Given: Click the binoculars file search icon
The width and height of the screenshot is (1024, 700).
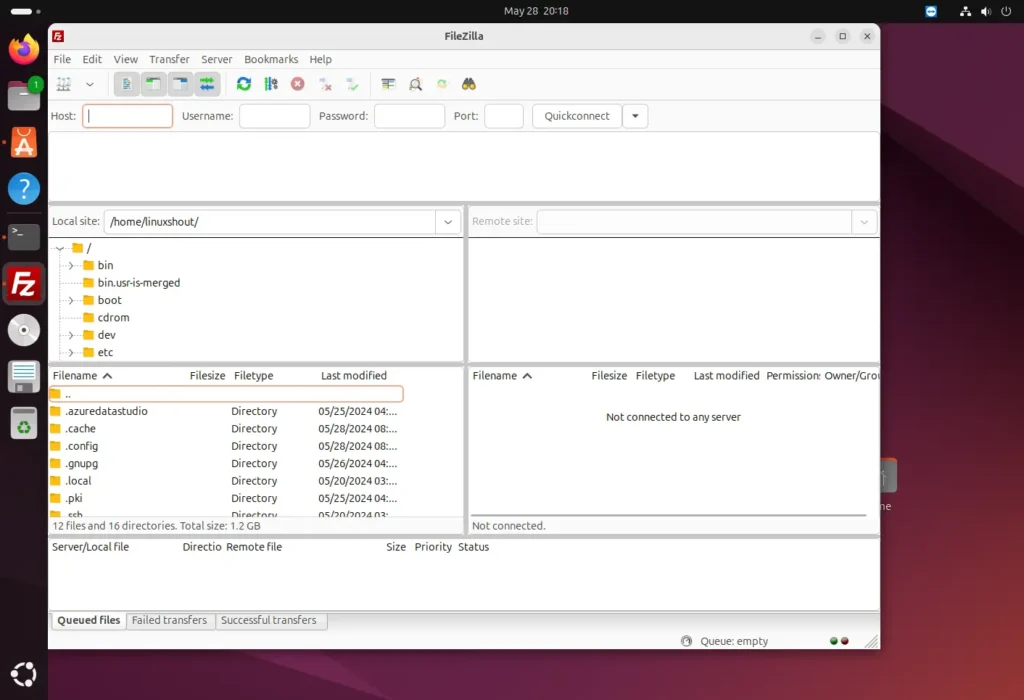Looking at the screenshot, I should 468,84.
